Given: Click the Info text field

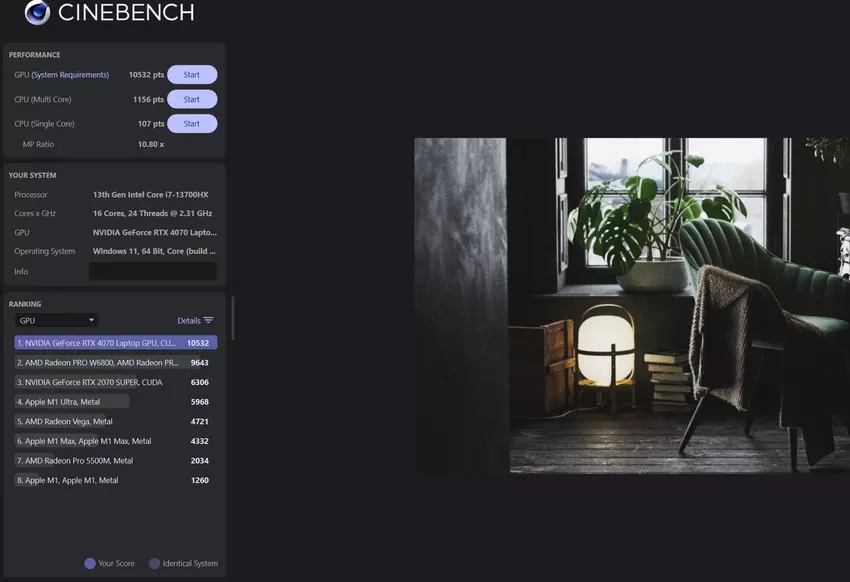Looking at the screenshot, I should coord(152,271).
